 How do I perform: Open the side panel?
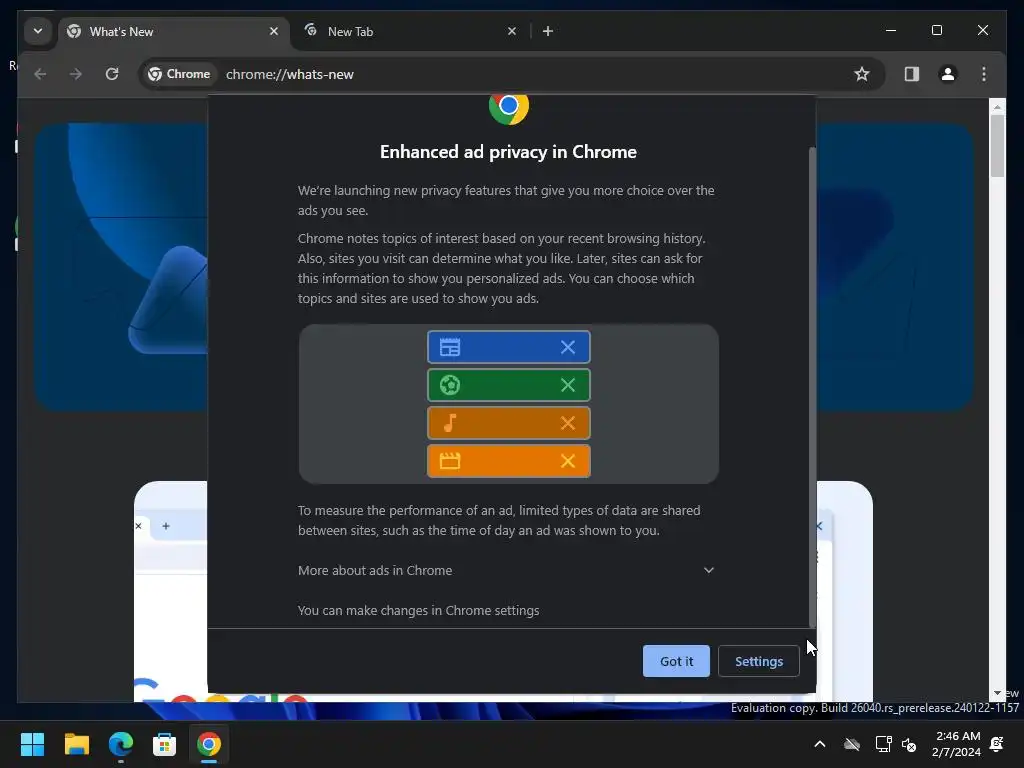(x=912, y=74)
